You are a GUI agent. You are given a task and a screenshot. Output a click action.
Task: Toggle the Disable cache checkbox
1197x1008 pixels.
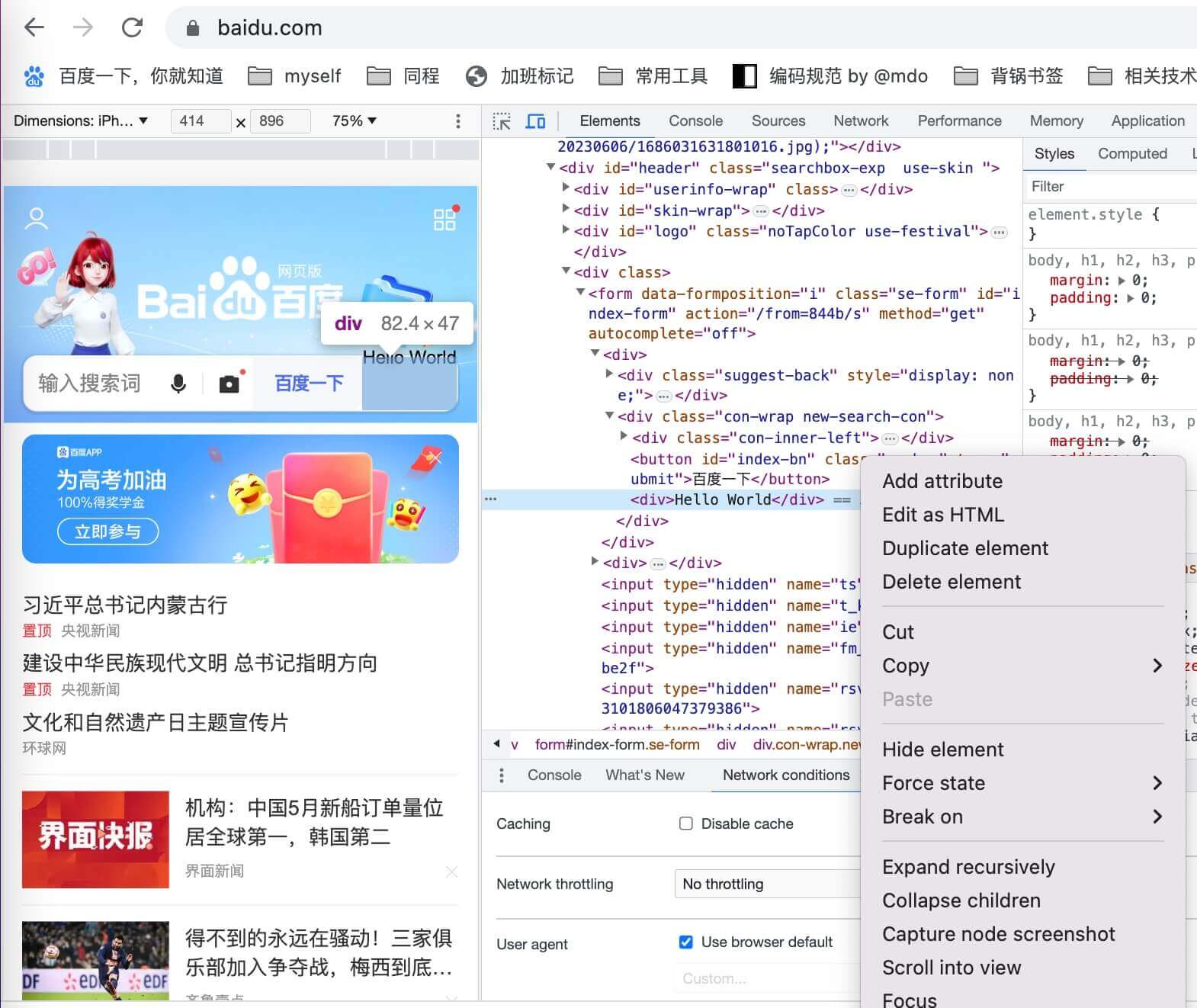686,823
